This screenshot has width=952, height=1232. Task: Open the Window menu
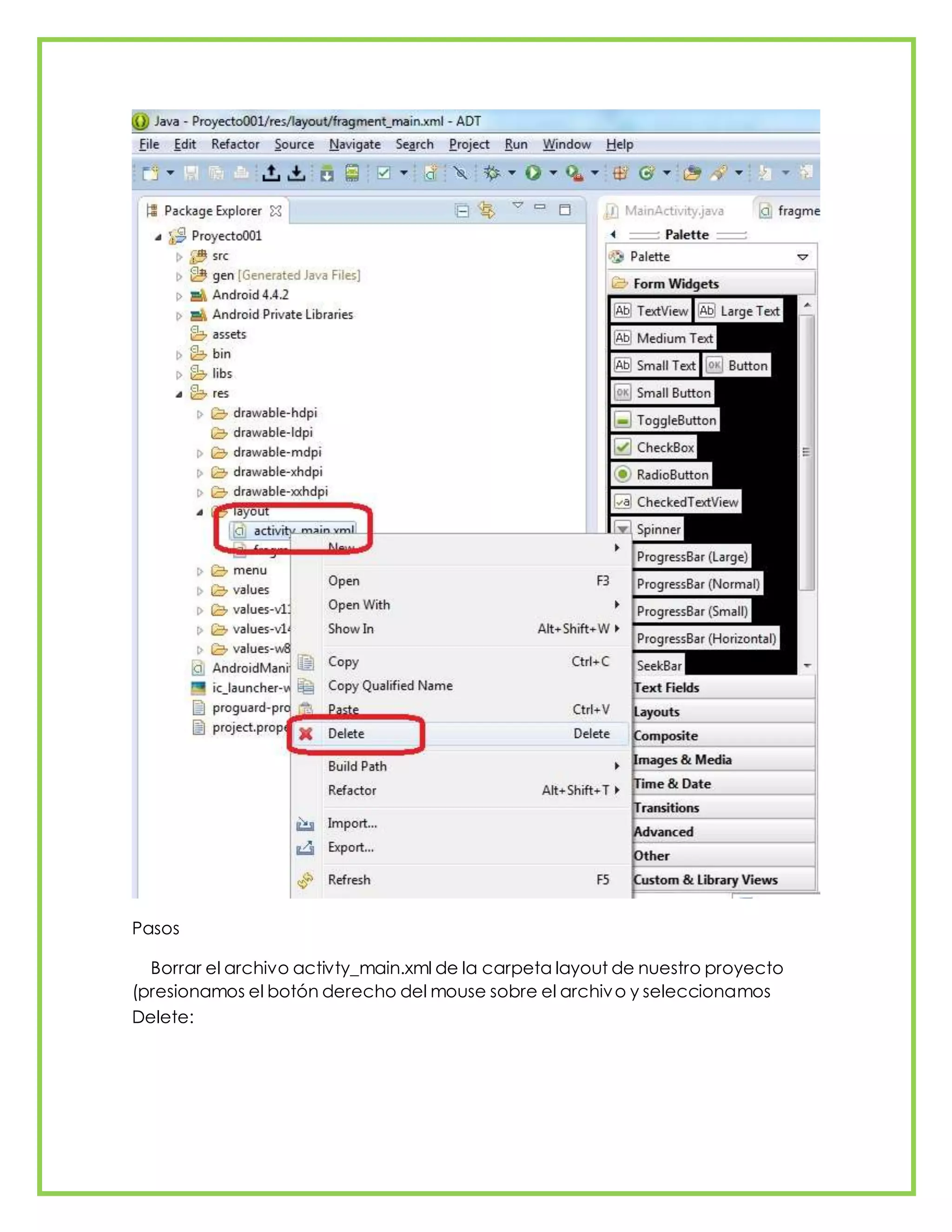(x=567, y=145)
